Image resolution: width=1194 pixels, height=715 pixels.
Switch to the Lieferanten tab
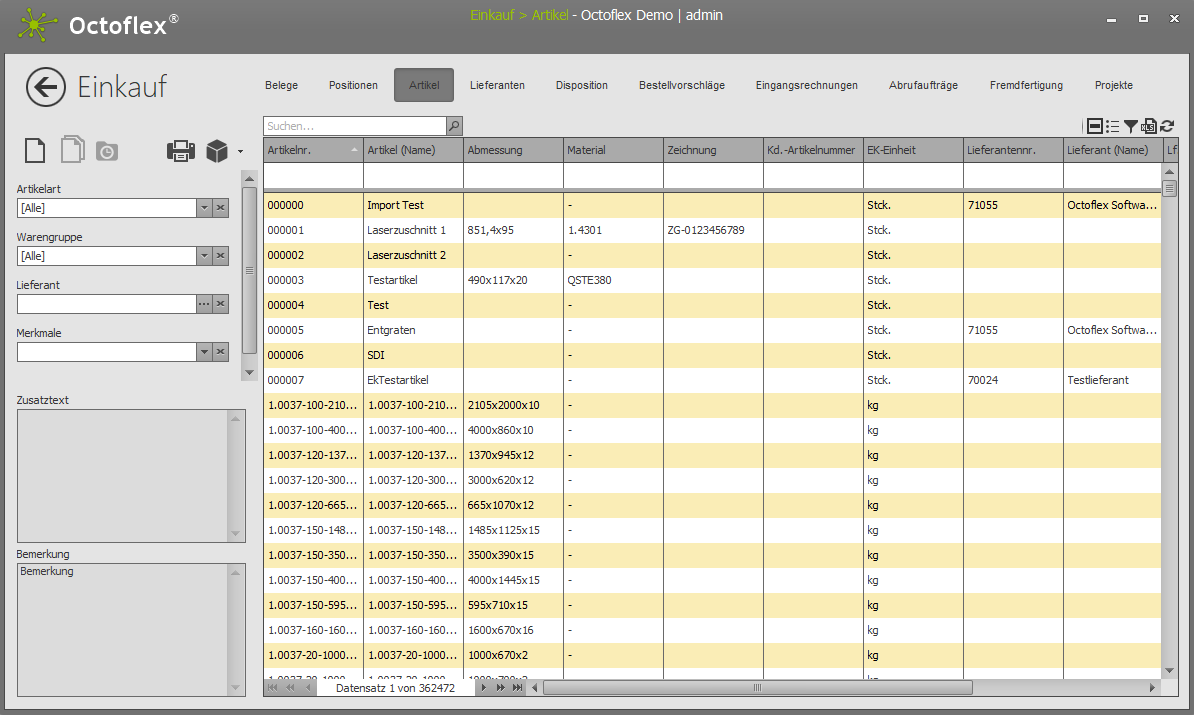(x=497, y=86)
